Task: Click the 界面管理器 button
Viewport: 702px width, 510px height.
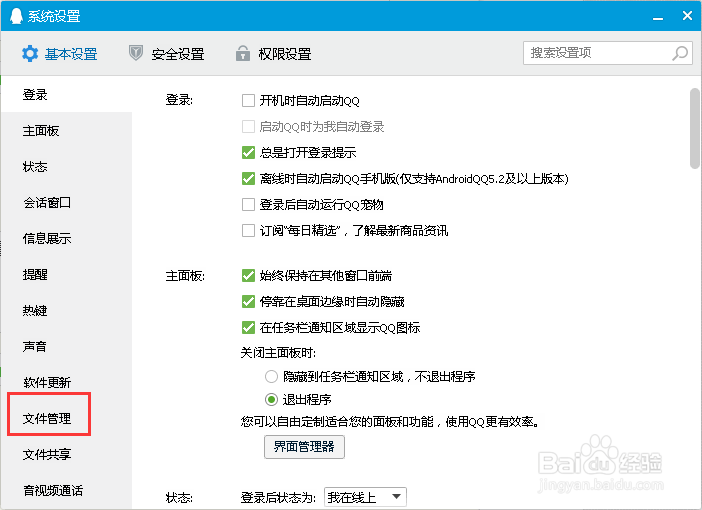Action: pyautogui.click(x=304, y=446)
